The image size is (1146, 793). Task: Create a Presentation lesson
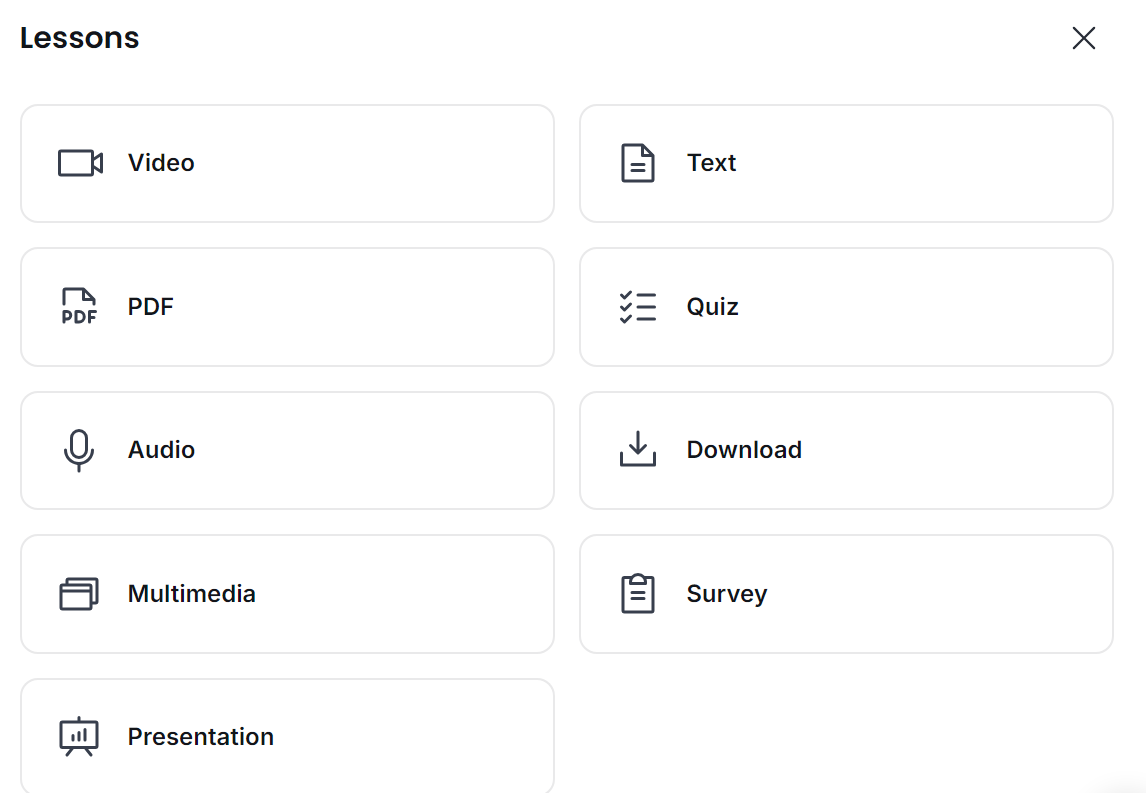287,736
